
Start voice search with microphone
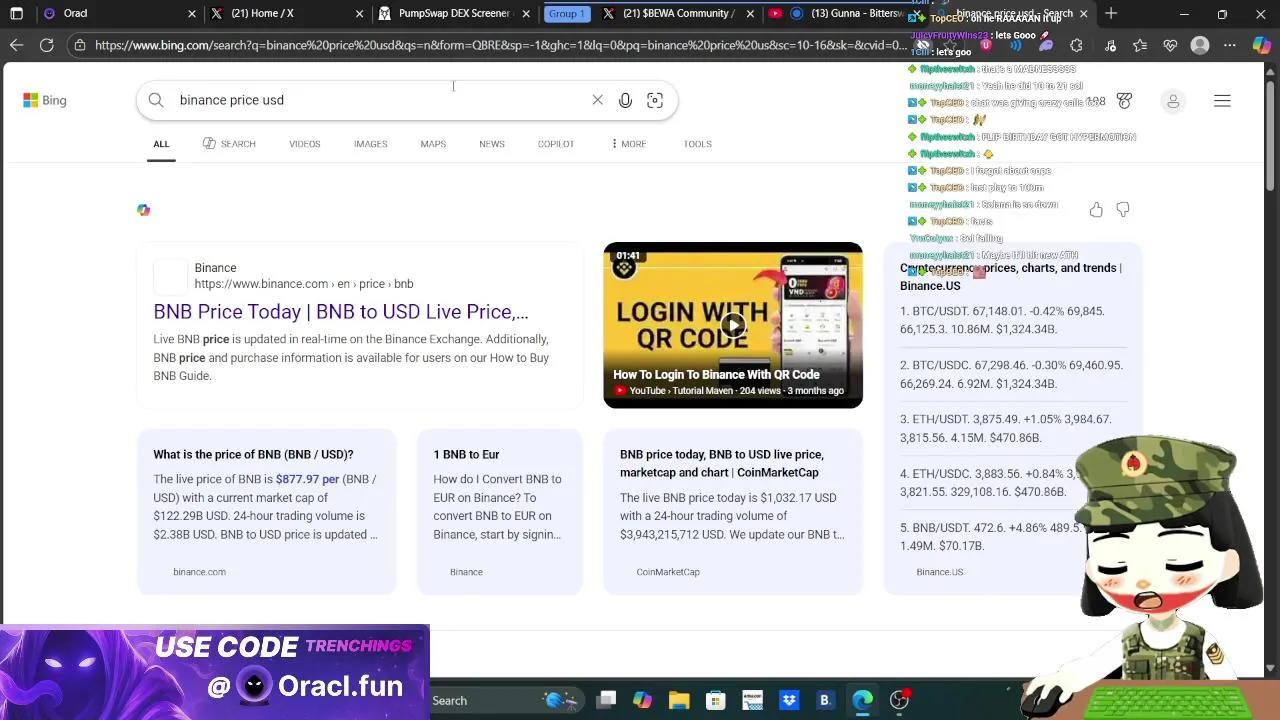(x=625, y=100)
